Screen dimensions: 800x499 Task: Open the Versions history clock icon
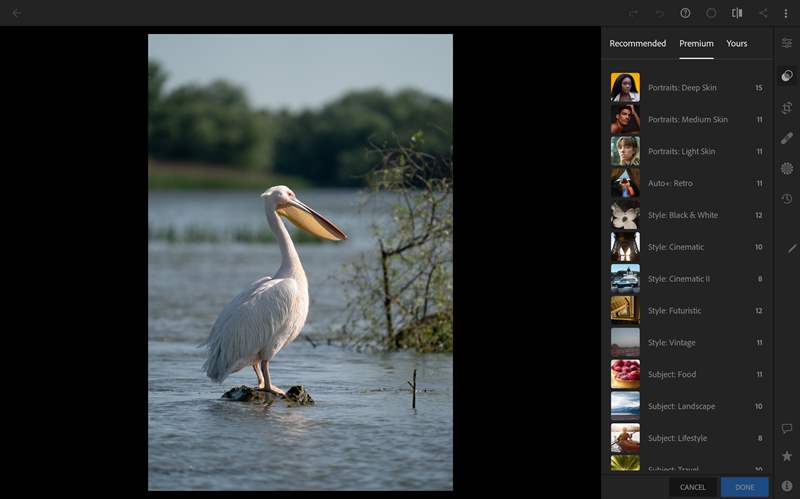(x=787, y=199)
